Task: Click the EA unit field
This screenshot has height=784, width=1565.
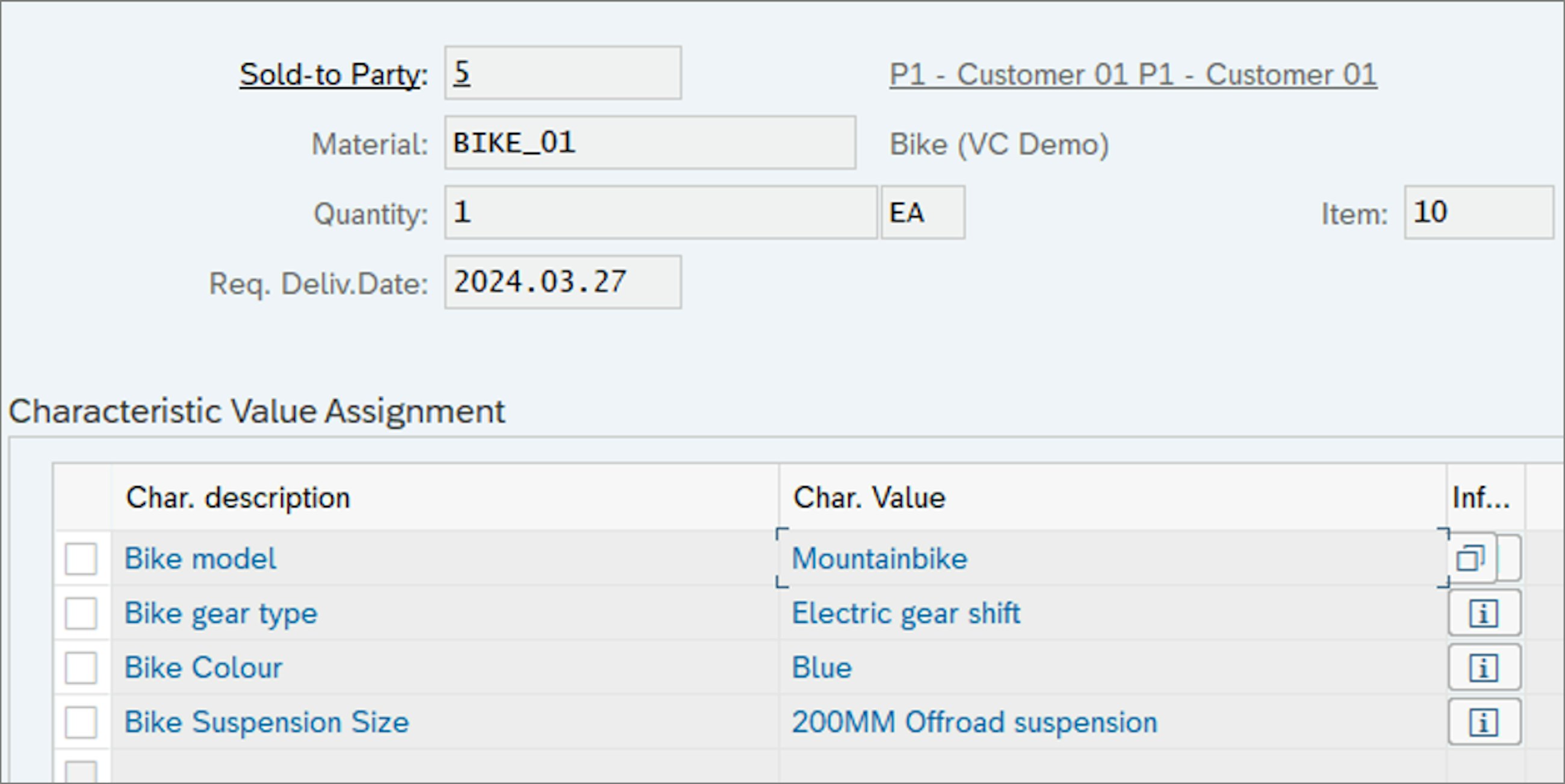Action: pyautogui.click(x=922, y=213)
